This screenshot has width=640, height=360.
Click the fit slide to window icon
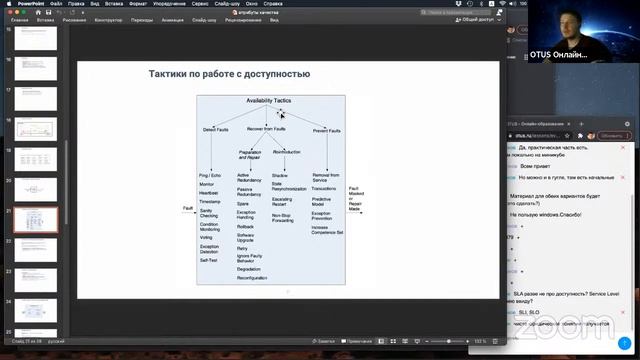(x=495, y=341)
